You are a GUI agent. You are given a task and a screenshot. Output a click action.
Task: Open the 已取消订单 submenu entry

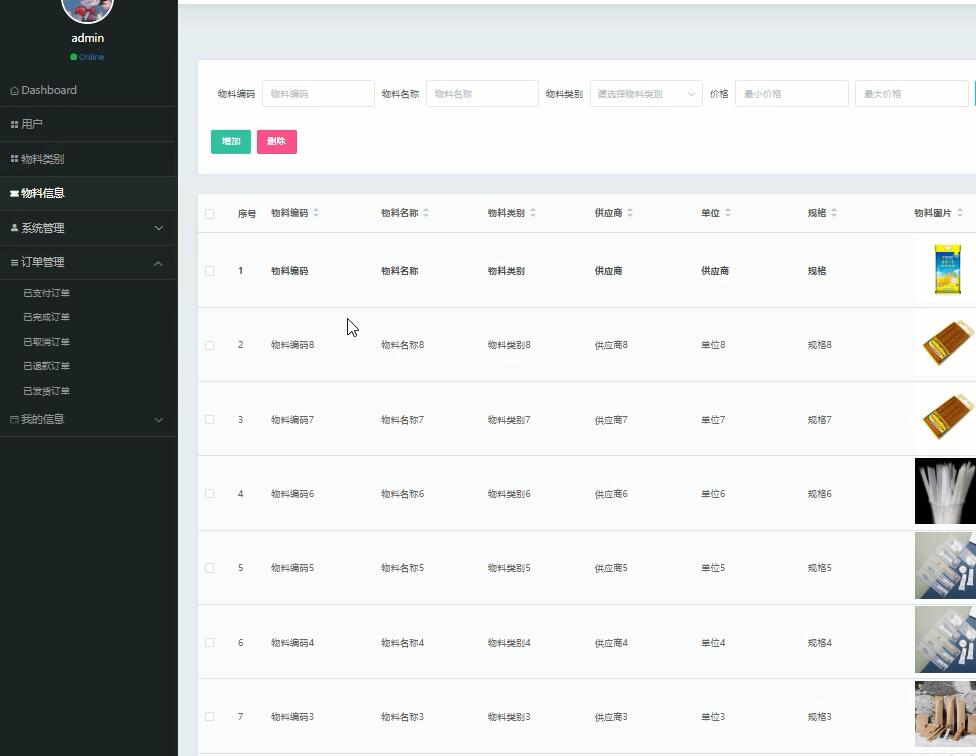pos(47,342)
